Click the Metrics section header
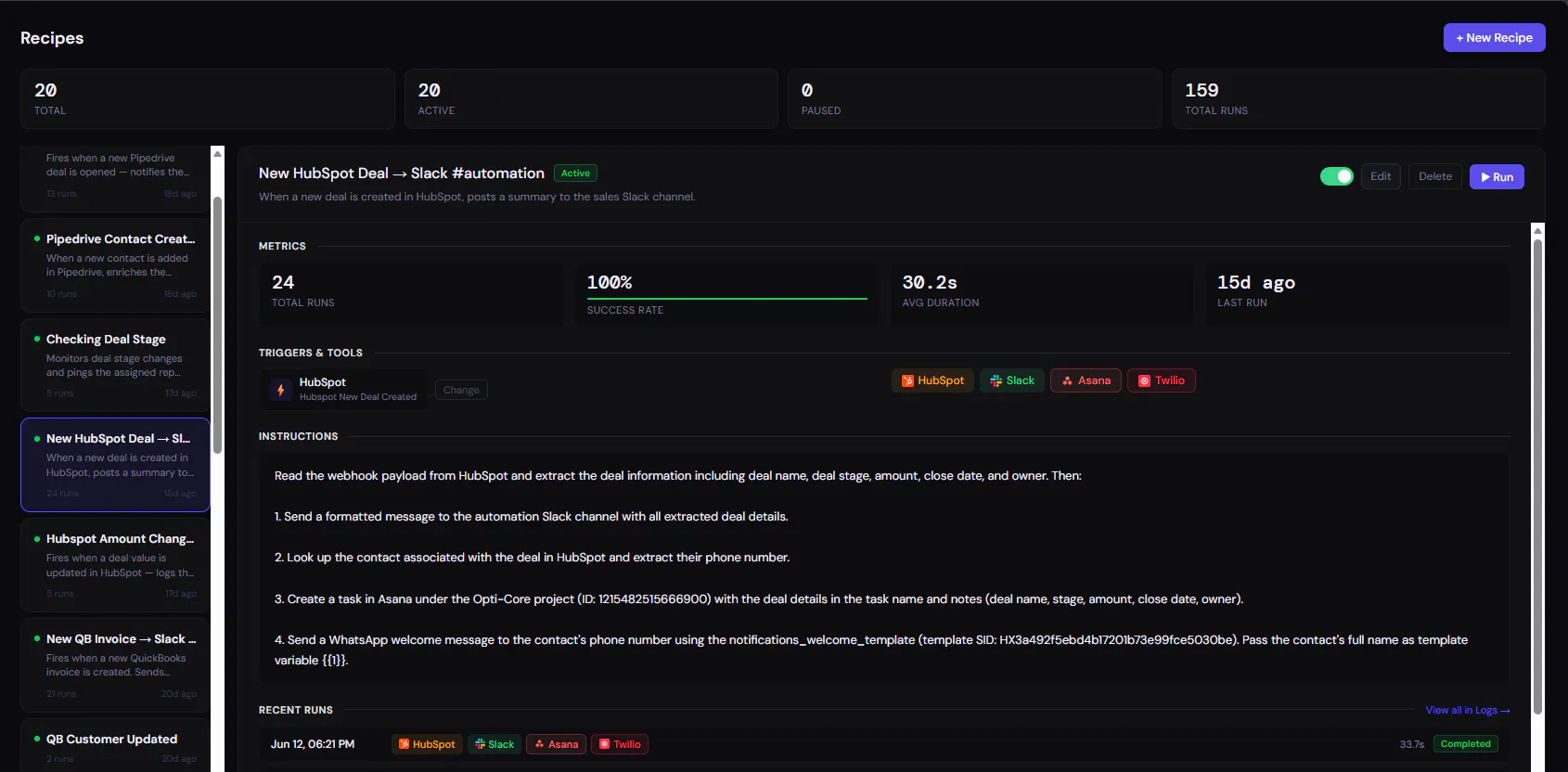Viewport: 1568px width, 772px height. tap(282, 246)
